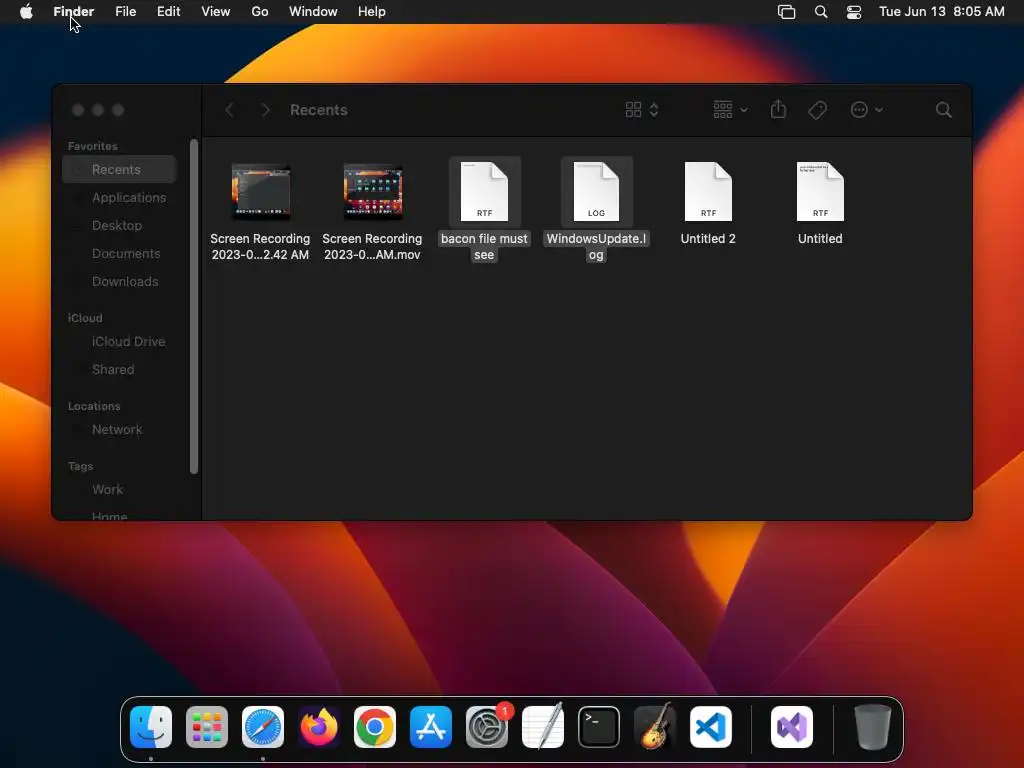Change Finder view mode with icon view switcher
The image size is (1024, 768).
(642, 110)
